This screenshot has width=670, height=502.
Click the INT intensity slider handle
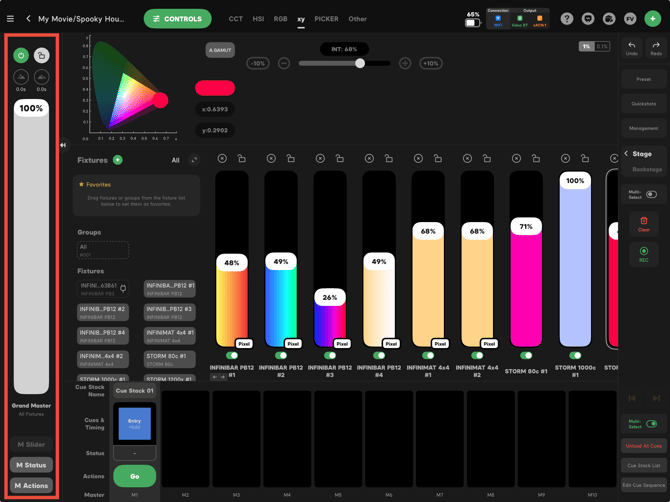pos(360,63)
